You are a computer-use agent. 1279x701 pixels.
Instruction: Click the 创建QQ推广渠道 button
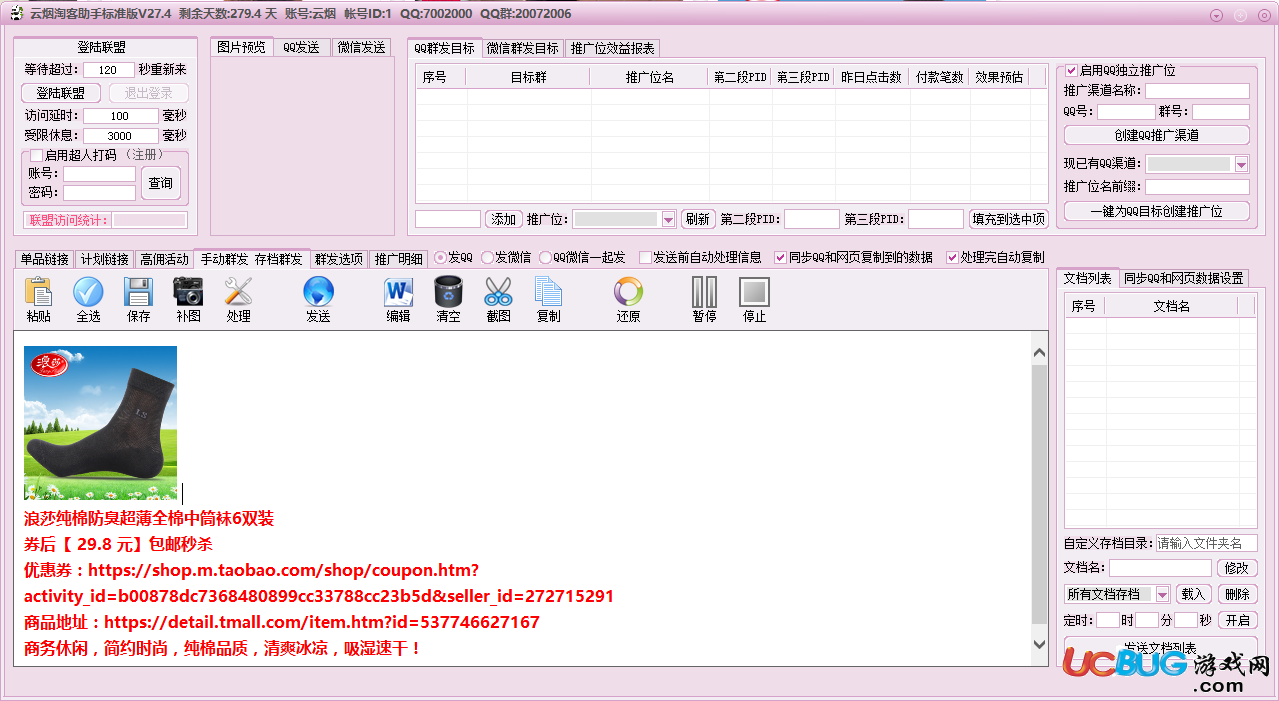(x=1156, y=135)
